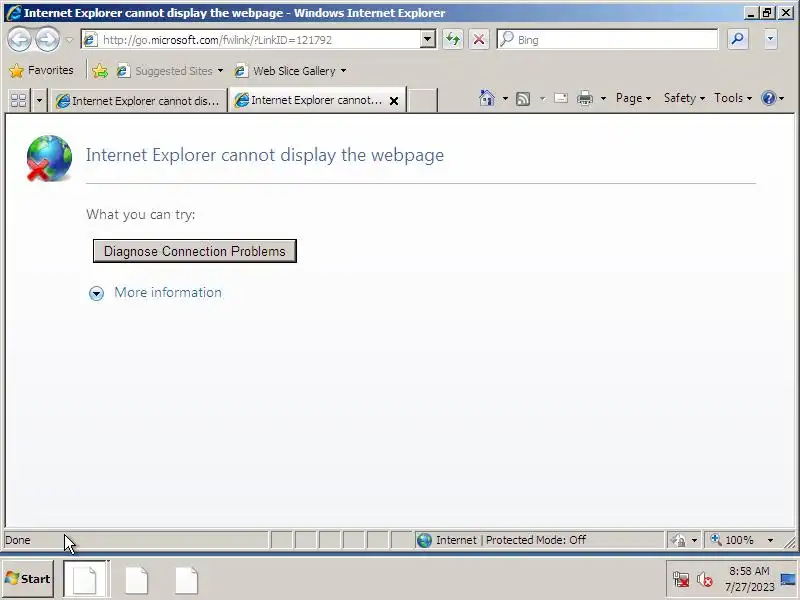
Task: Open the Web Slice Gallery item
Action: pos(289,70)
